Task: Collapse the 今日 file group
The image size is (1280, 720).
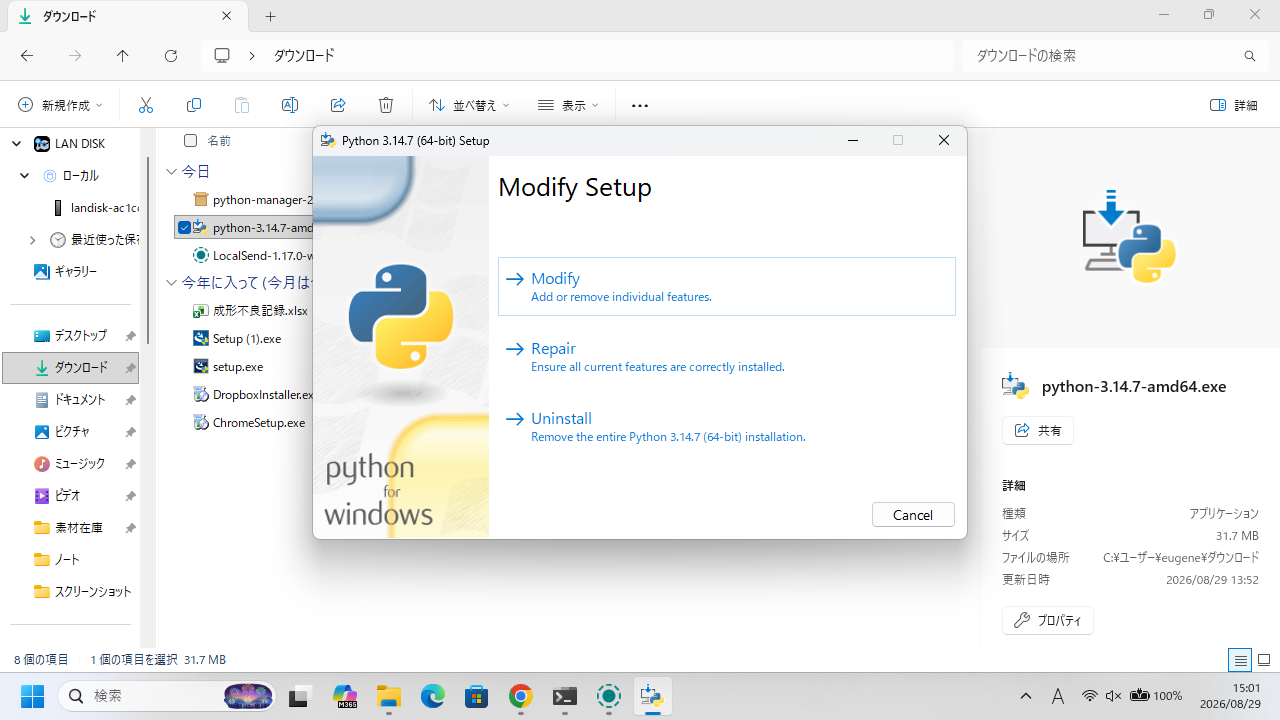Action: coord(171,172)
